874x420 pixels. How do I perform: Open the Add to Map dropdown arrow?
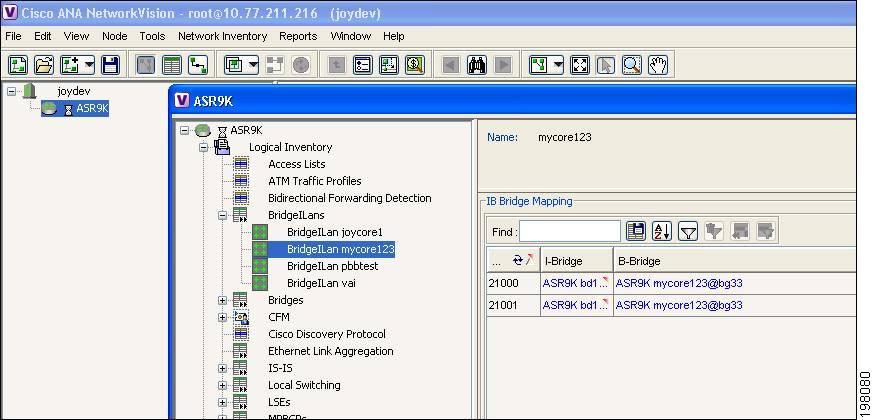[89, 65]
